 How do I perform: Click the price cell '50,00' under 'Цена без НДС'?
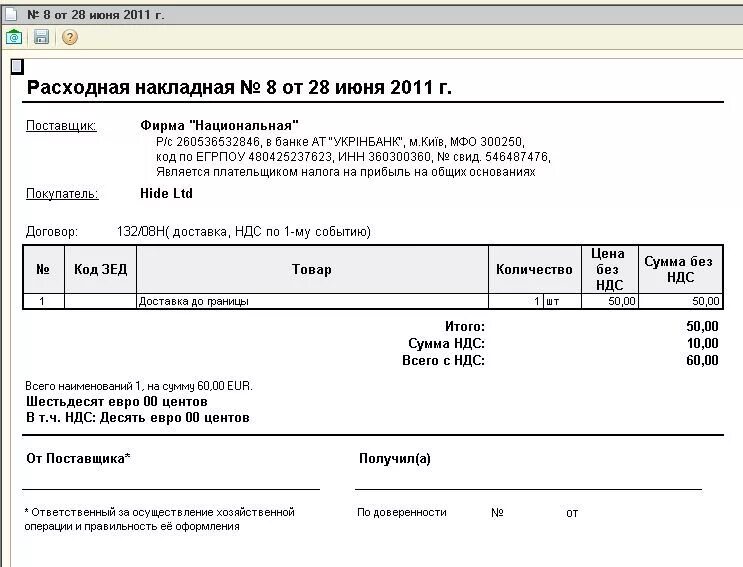(609, 301)
